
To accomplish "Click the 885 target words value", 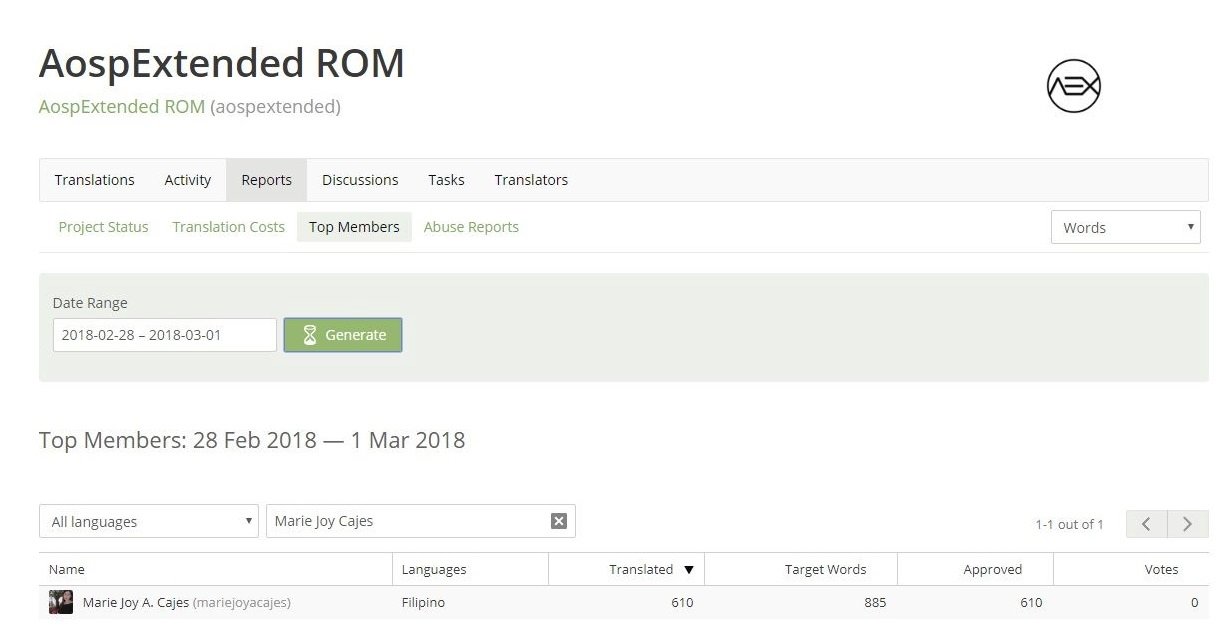I will tap(876, 602).
